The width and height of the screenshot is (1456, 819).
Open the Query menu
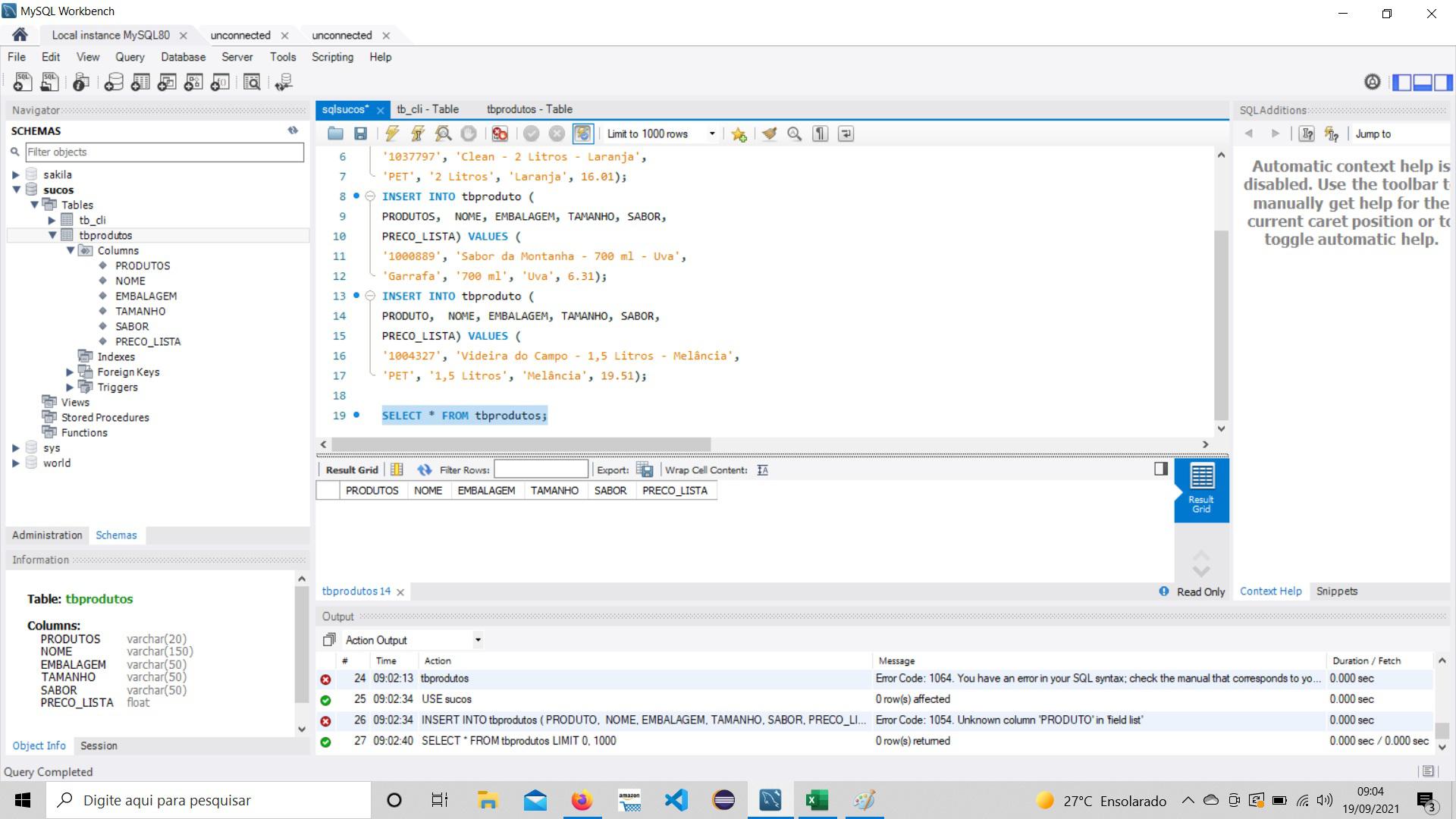(130, 57)
